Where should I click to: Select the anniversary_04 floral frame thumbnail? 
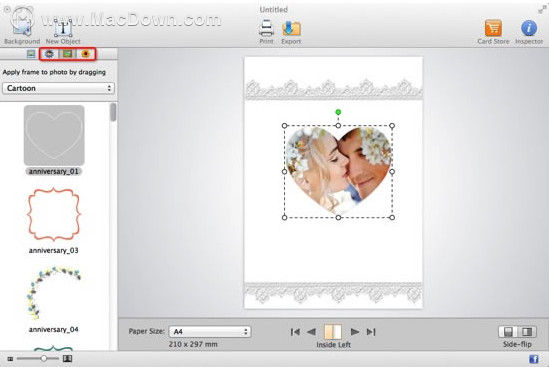pos(54,293)
